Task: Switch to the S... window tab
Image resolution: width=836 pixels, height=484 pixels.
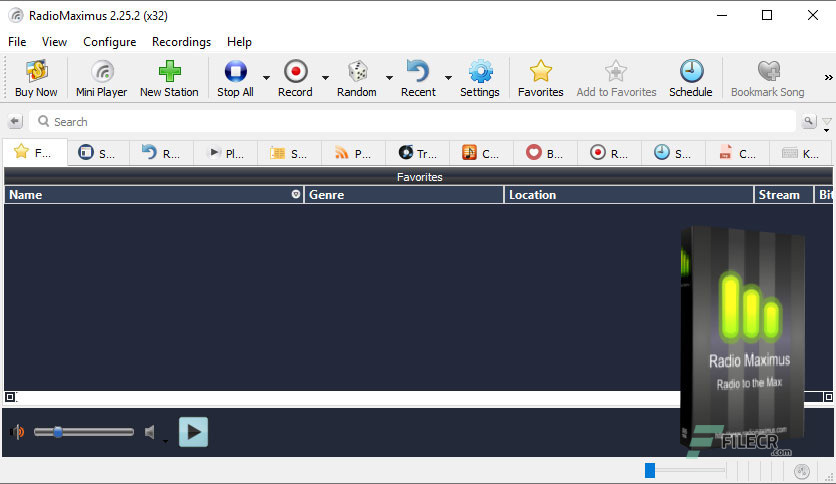Action: click(98, 154)
